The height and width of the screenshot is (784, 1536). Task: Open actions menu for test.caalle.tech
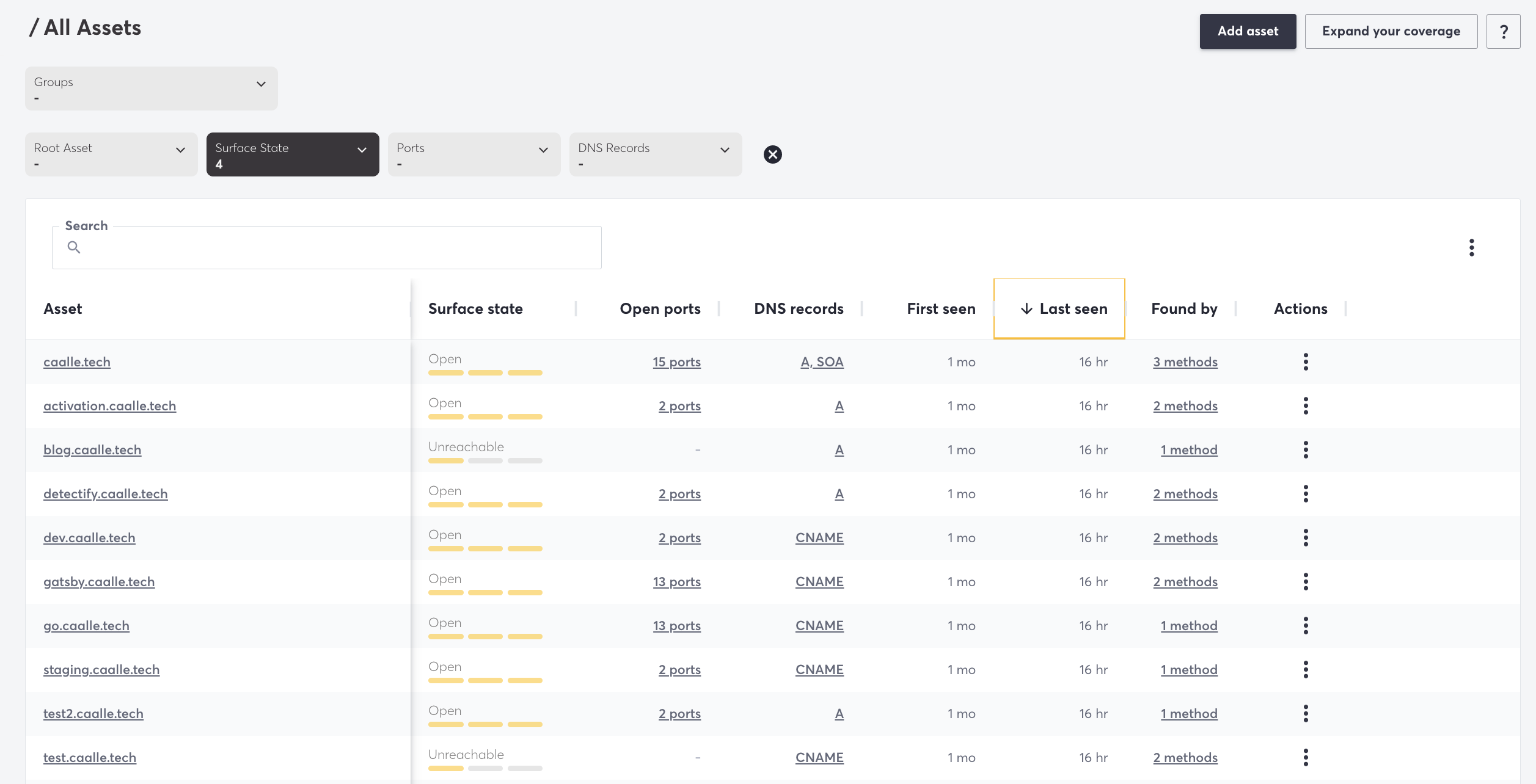[x=1306, y=757]
